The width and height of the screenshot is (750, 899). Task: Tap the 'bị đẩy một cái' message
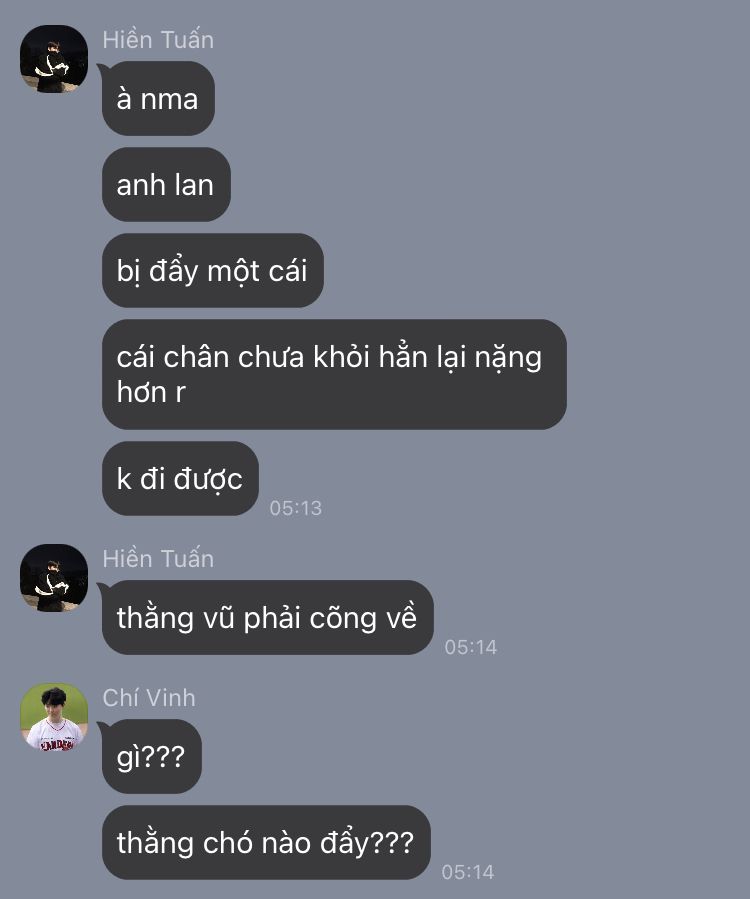click(x=213, y=271)
